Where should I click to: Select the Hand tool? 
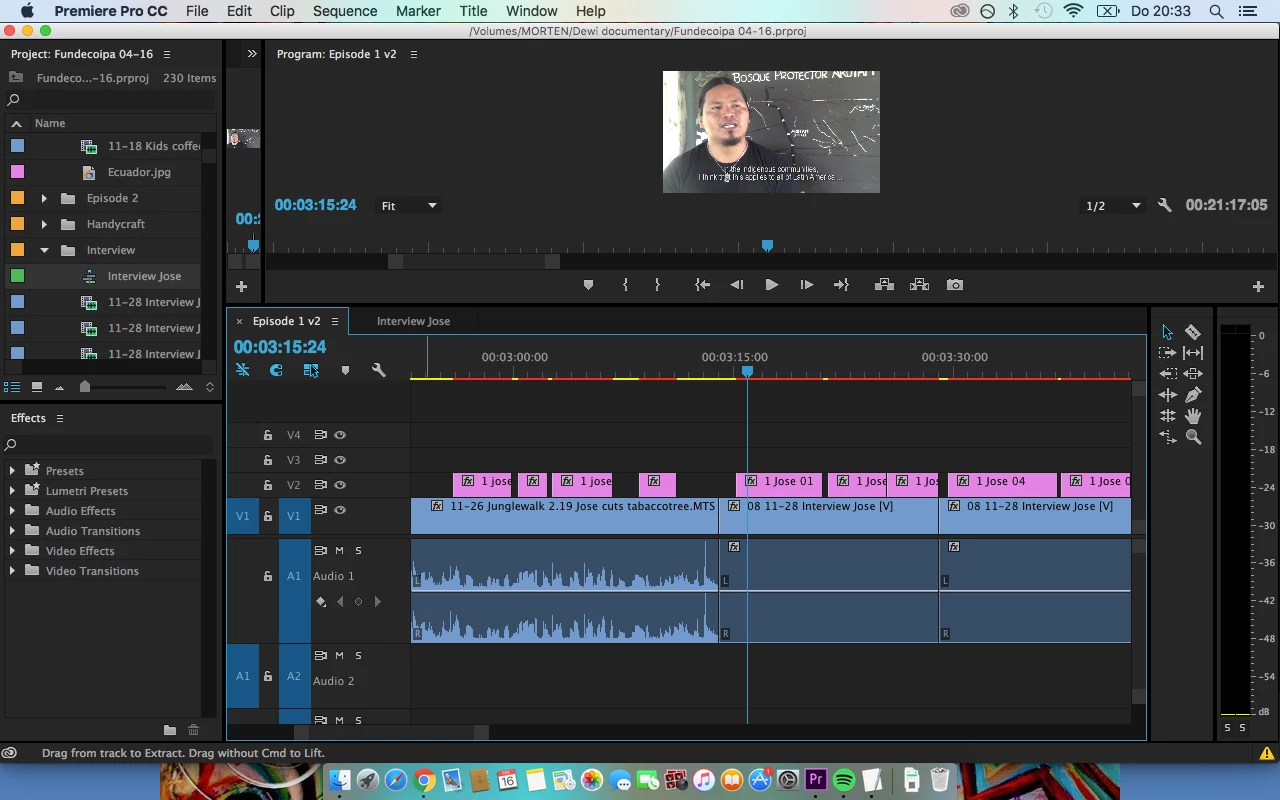point(1193,416)
